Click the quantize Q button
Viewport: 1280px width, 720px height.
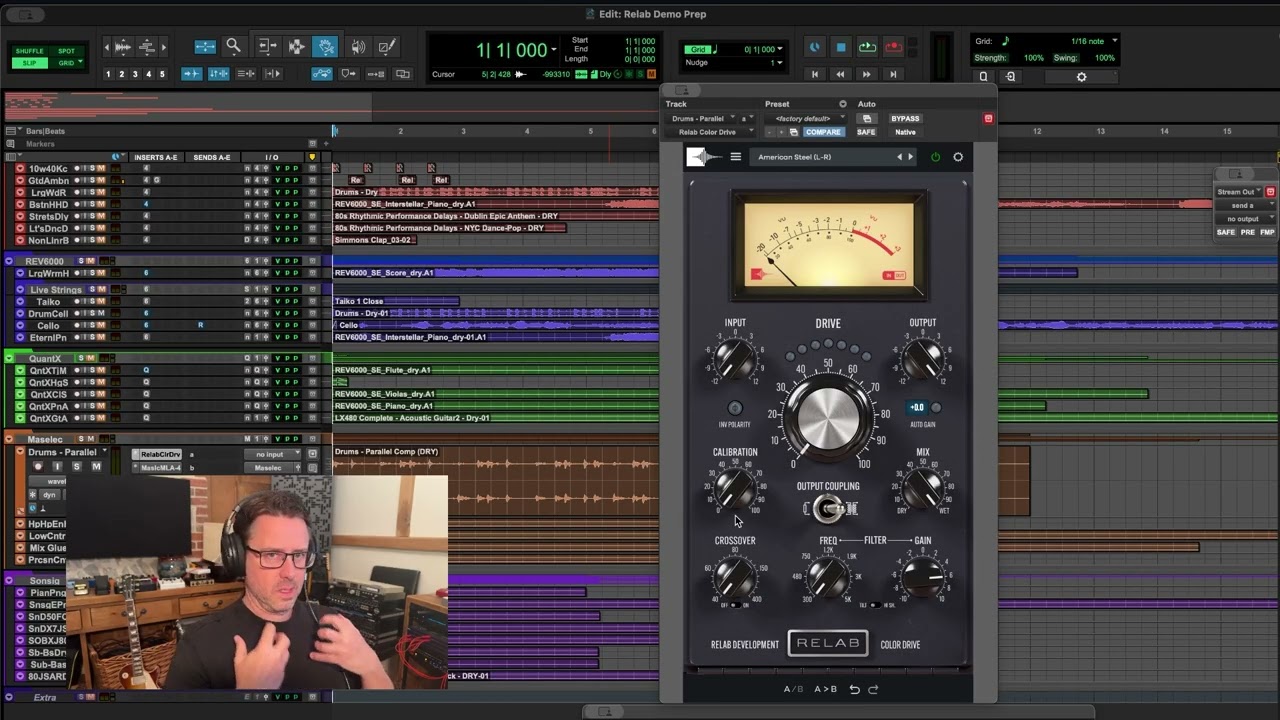[x=983, y=77]
